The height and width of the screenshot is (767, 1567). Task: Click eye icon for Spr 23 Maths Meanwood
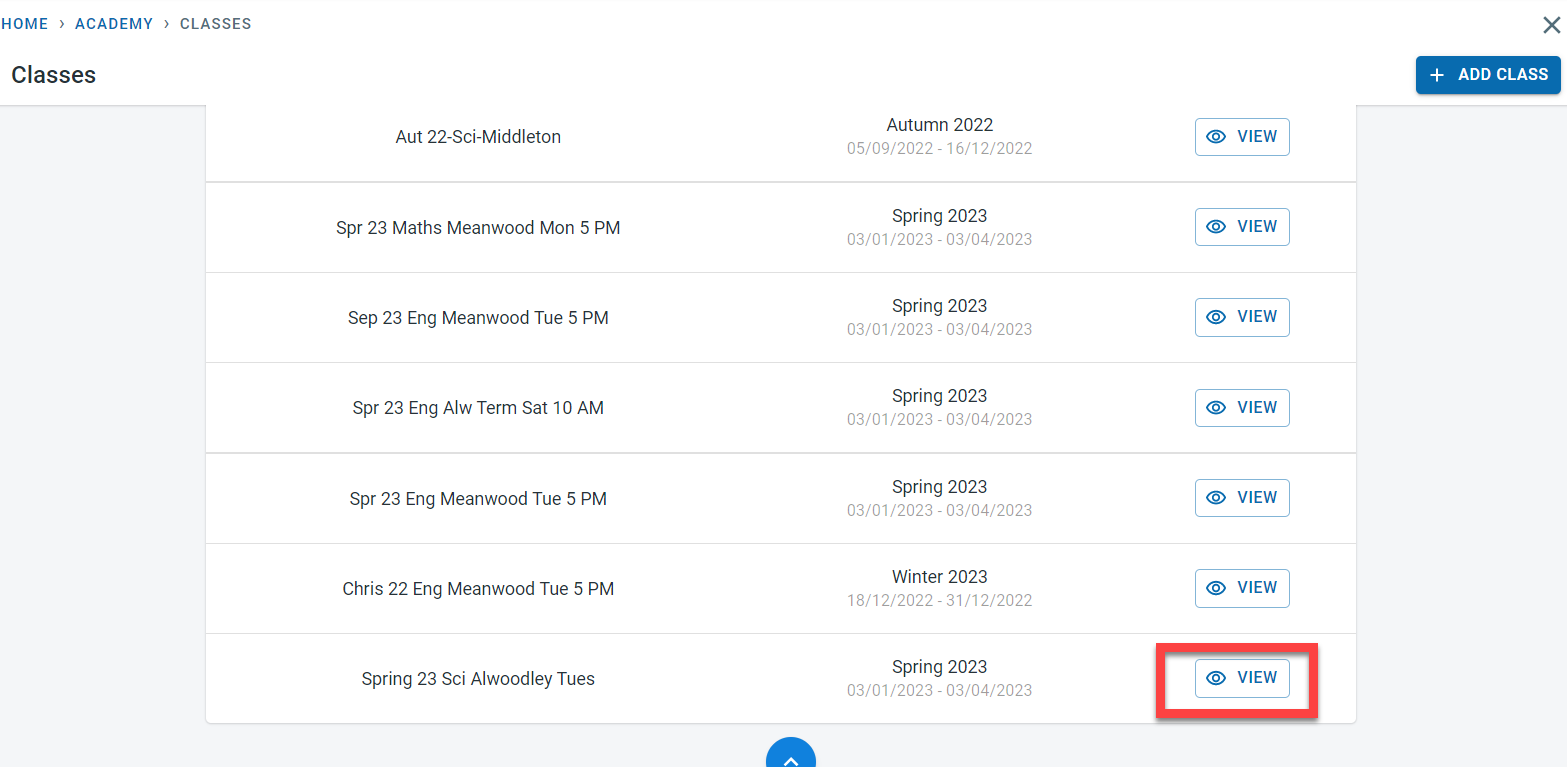pos(1216,227)
